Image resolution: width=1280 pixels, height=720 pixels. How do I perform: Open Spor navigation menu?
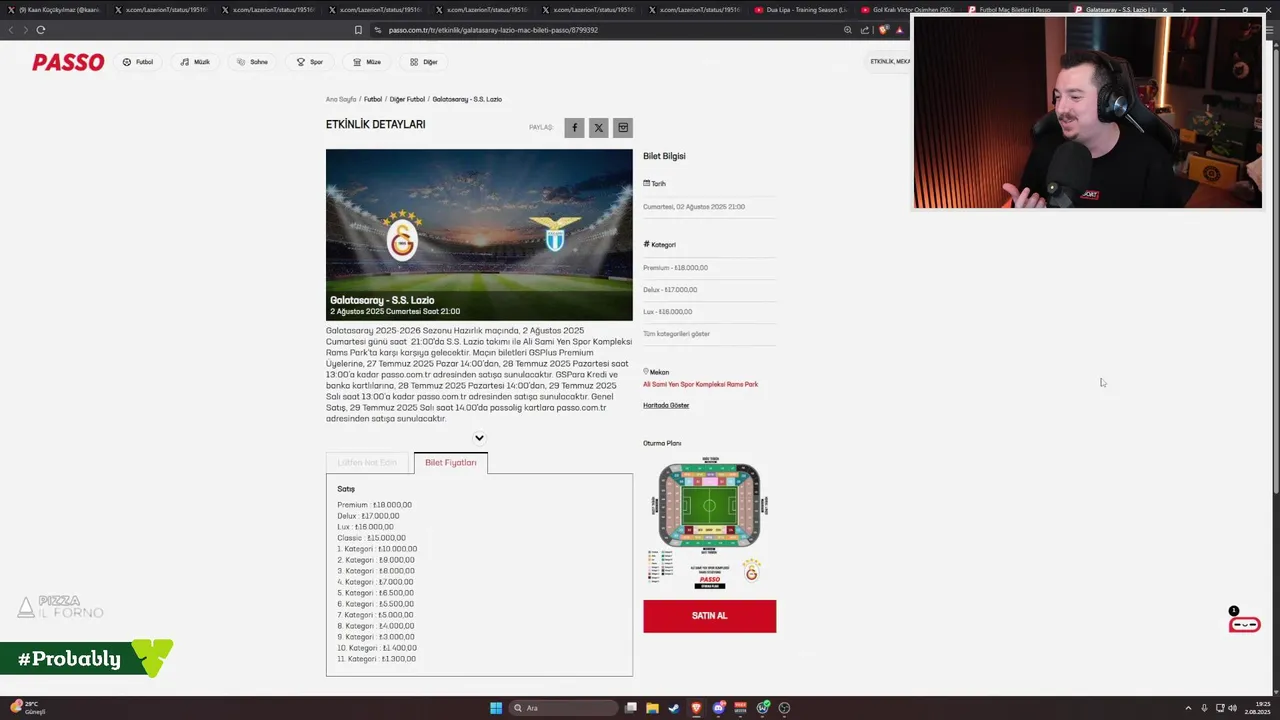coord(310,62)
